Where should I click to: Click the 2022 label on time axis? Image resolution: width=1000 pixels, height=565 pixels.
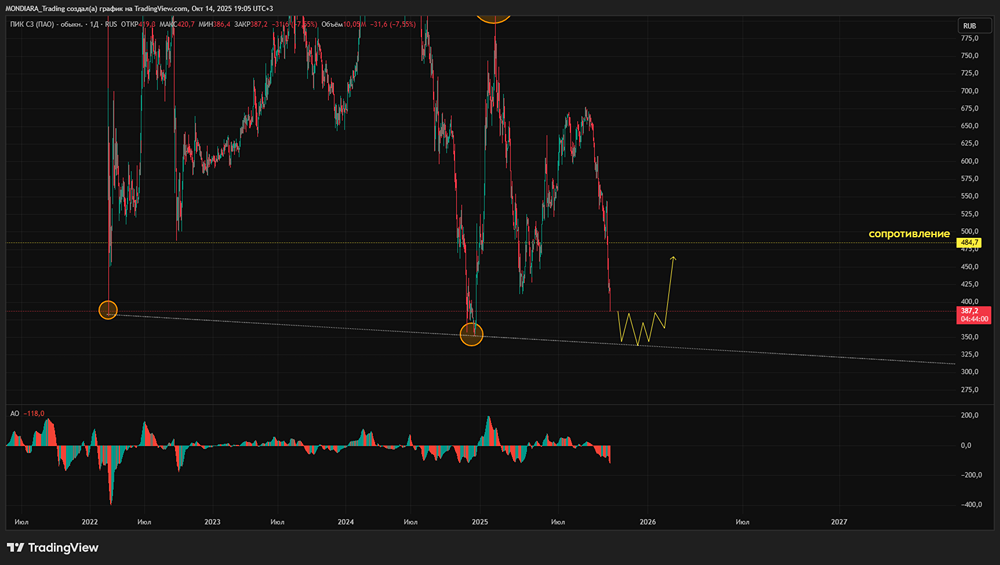click(90, 522)
